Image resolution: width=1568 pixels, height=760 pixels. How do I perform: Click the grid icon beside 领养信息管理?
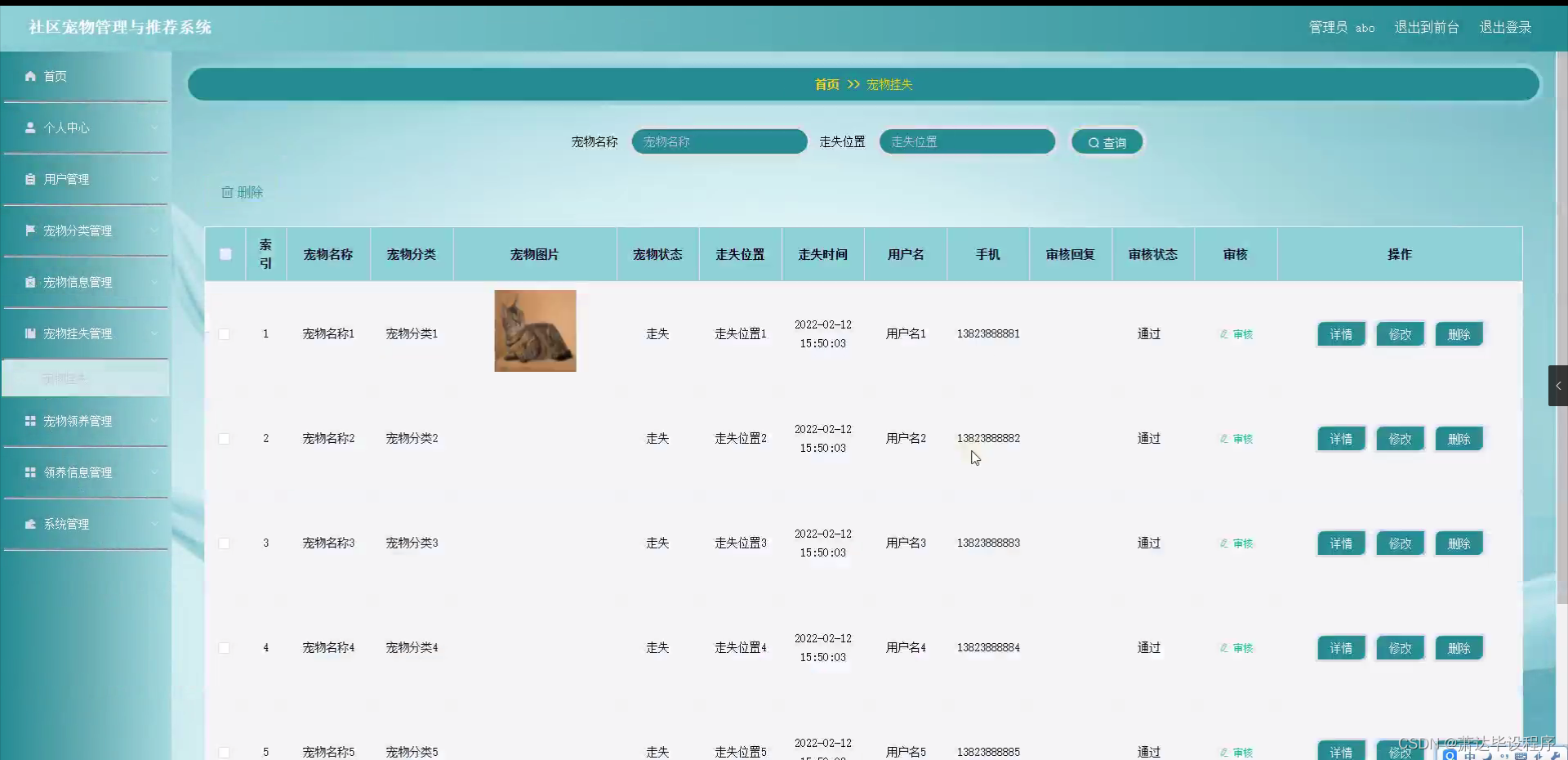click(x=30, y=472)
